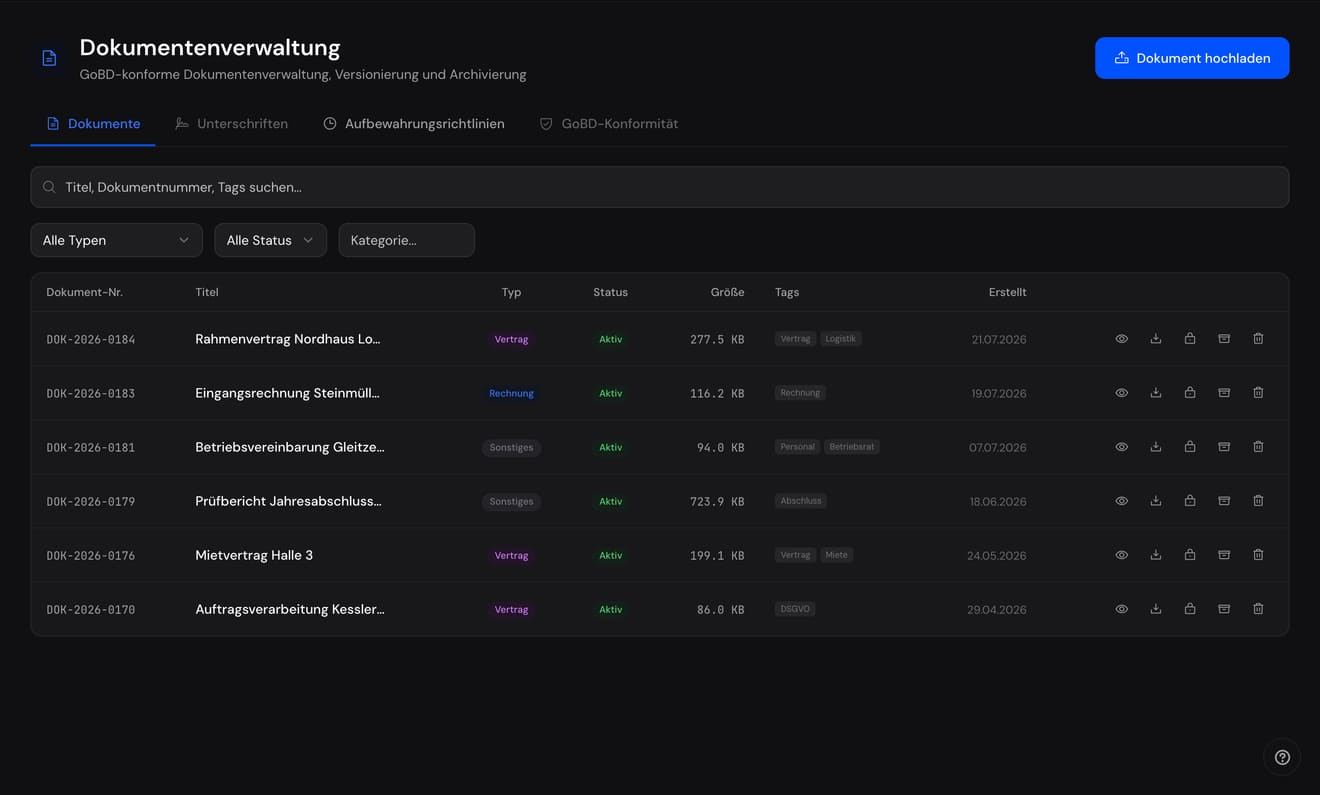Open the Rahmenvertrag Nordhaus title link
This screenshot has height=795, width=1320.
[288, 339]
